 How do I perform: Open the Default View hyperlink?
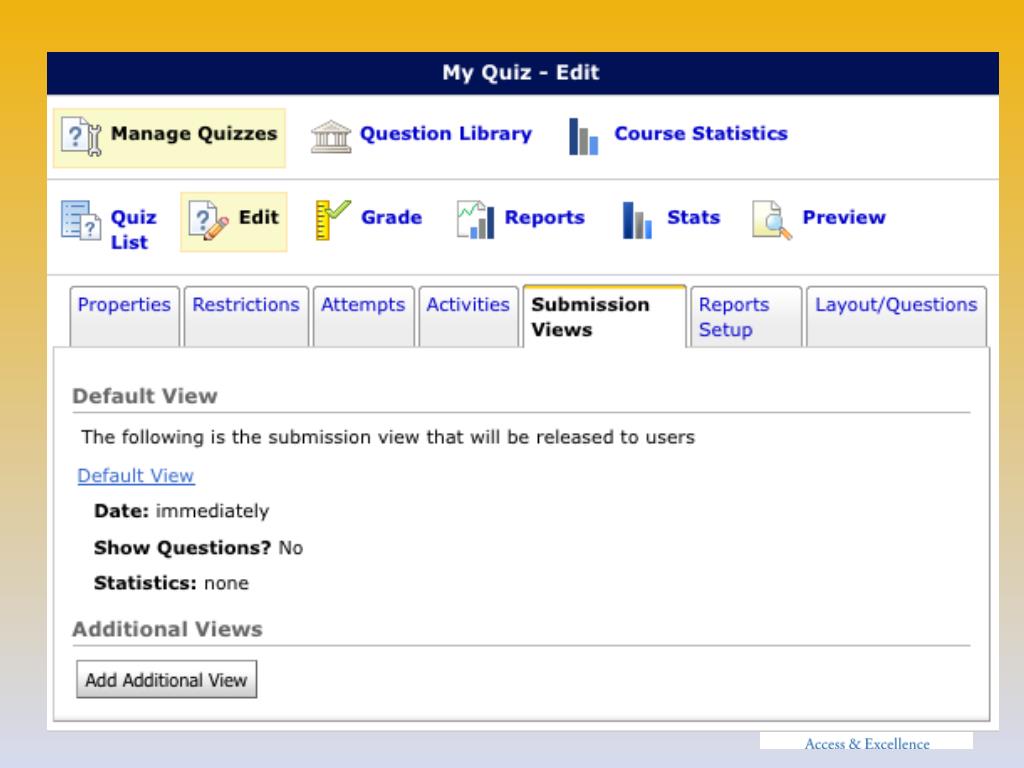pos(136,475)
